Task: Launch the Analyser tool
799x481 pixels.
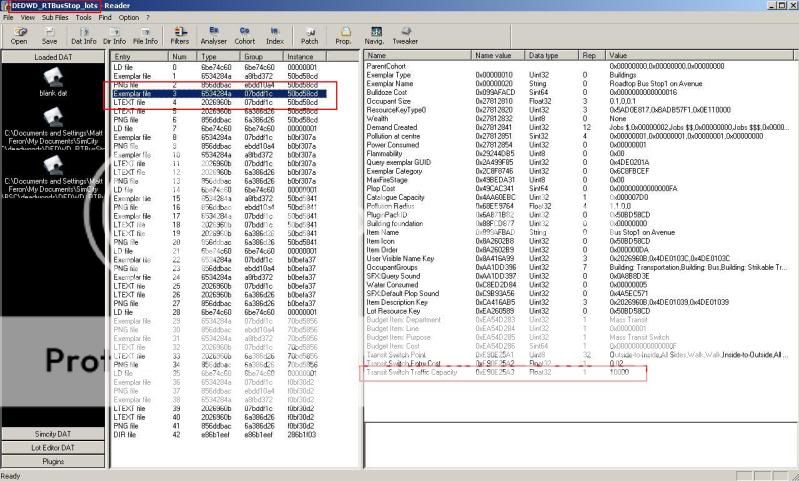Action: [x=214, y=34]
